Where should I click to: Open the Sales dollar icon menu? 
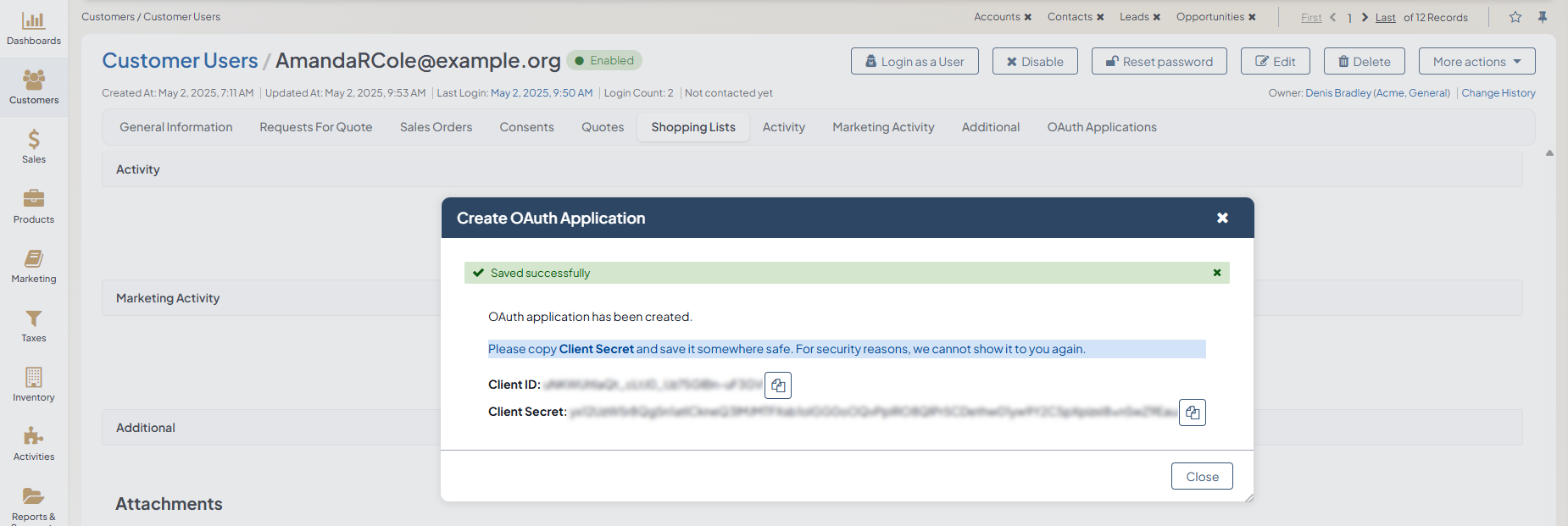pyautogui.click(x=34, y=146)
